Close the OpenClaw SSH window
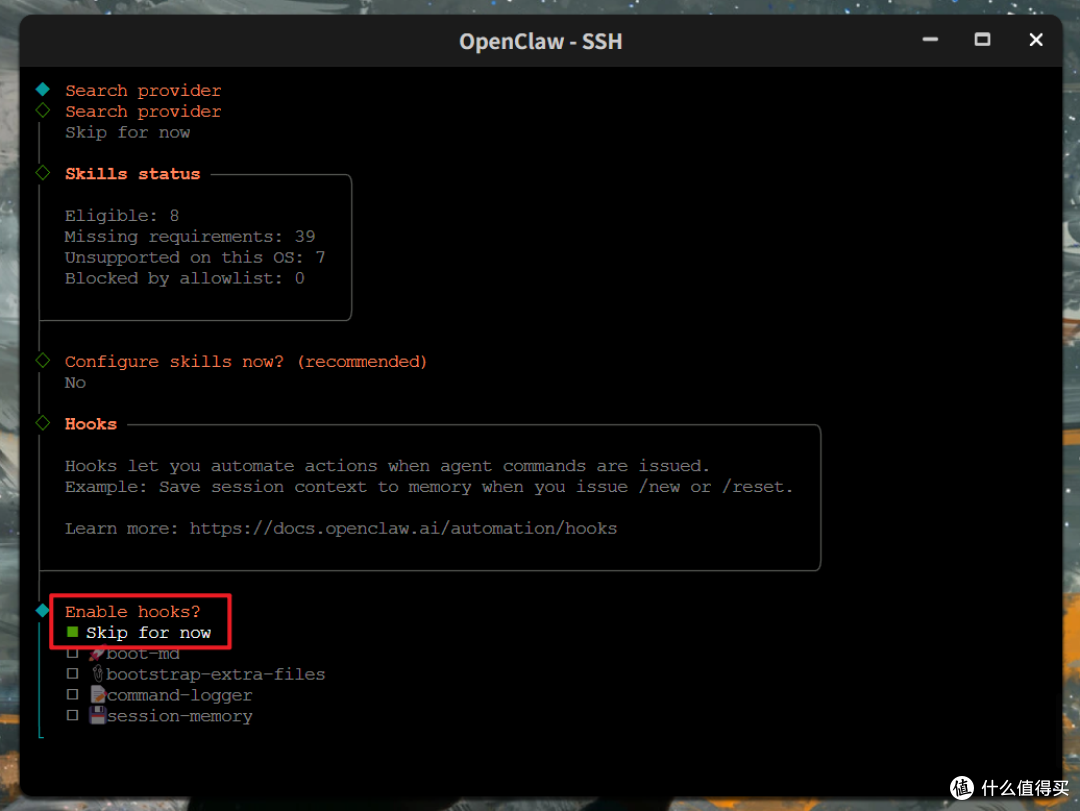1080x811 pixels. click(1035, 40)
